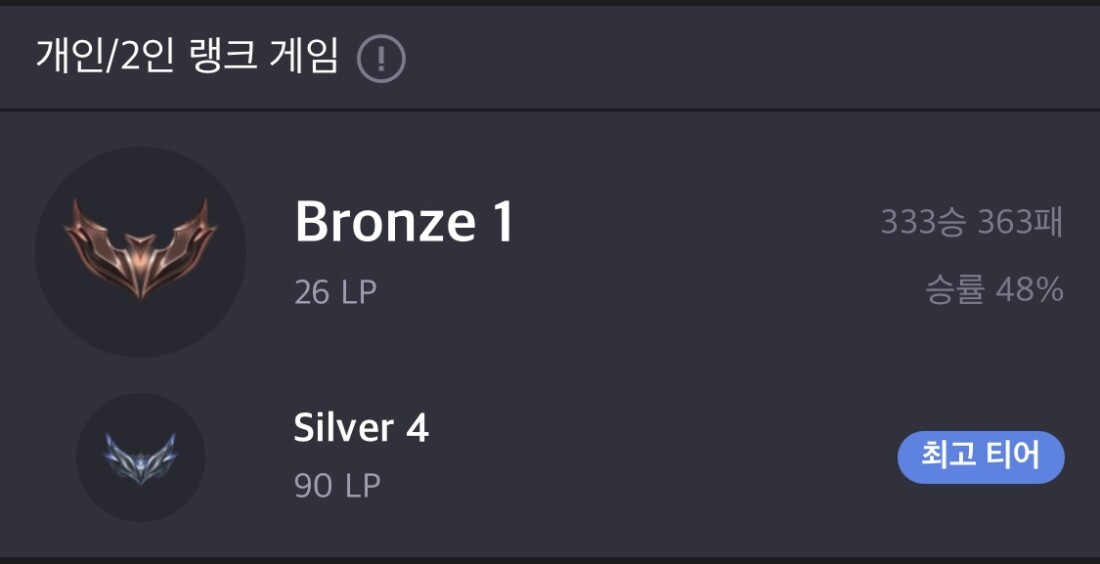Click the number 90 in highest-tier LP

coord(313,486)
